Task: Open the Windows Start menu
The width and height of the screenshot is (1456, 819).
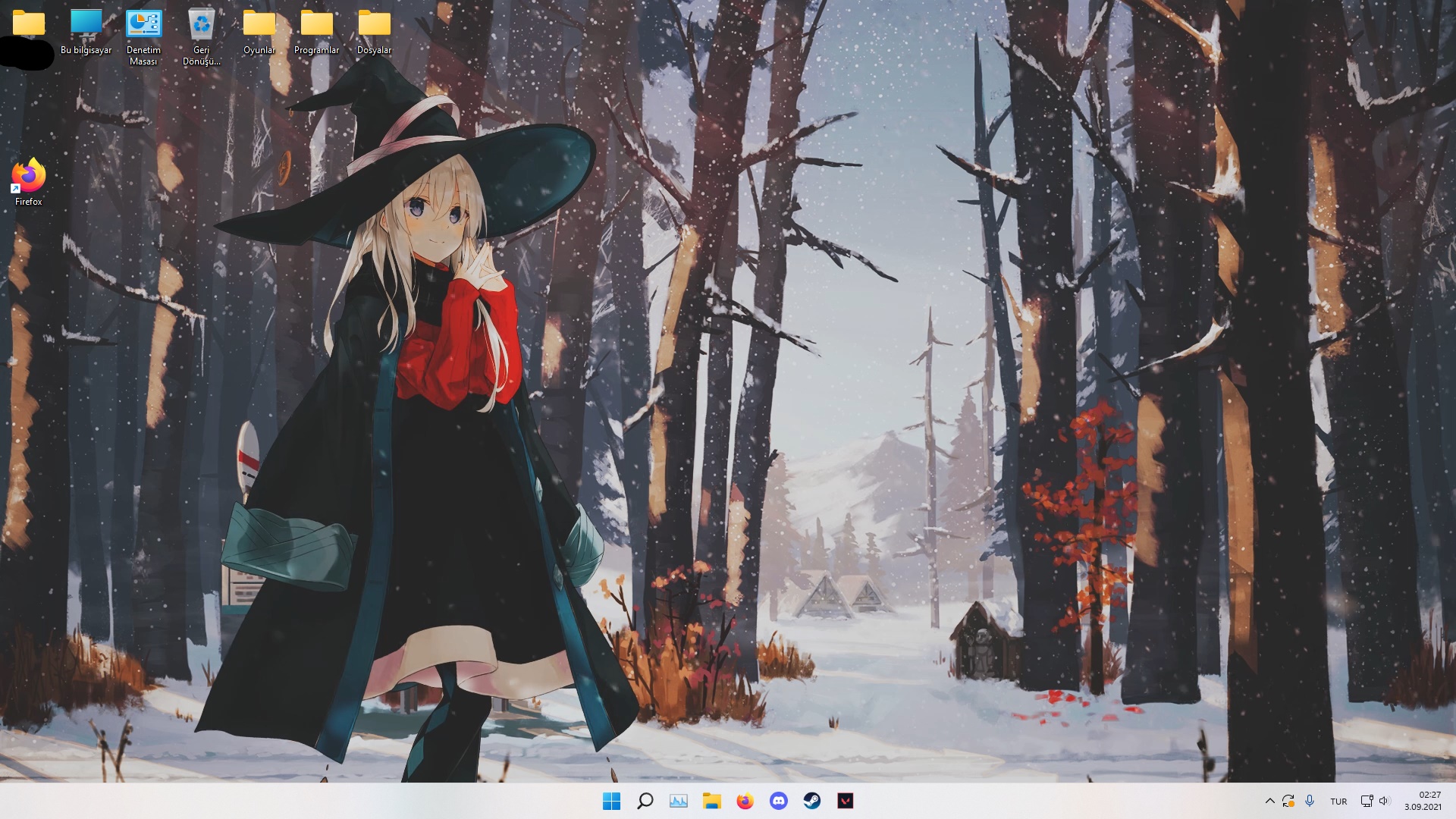Action: click(x=611, y=801)
